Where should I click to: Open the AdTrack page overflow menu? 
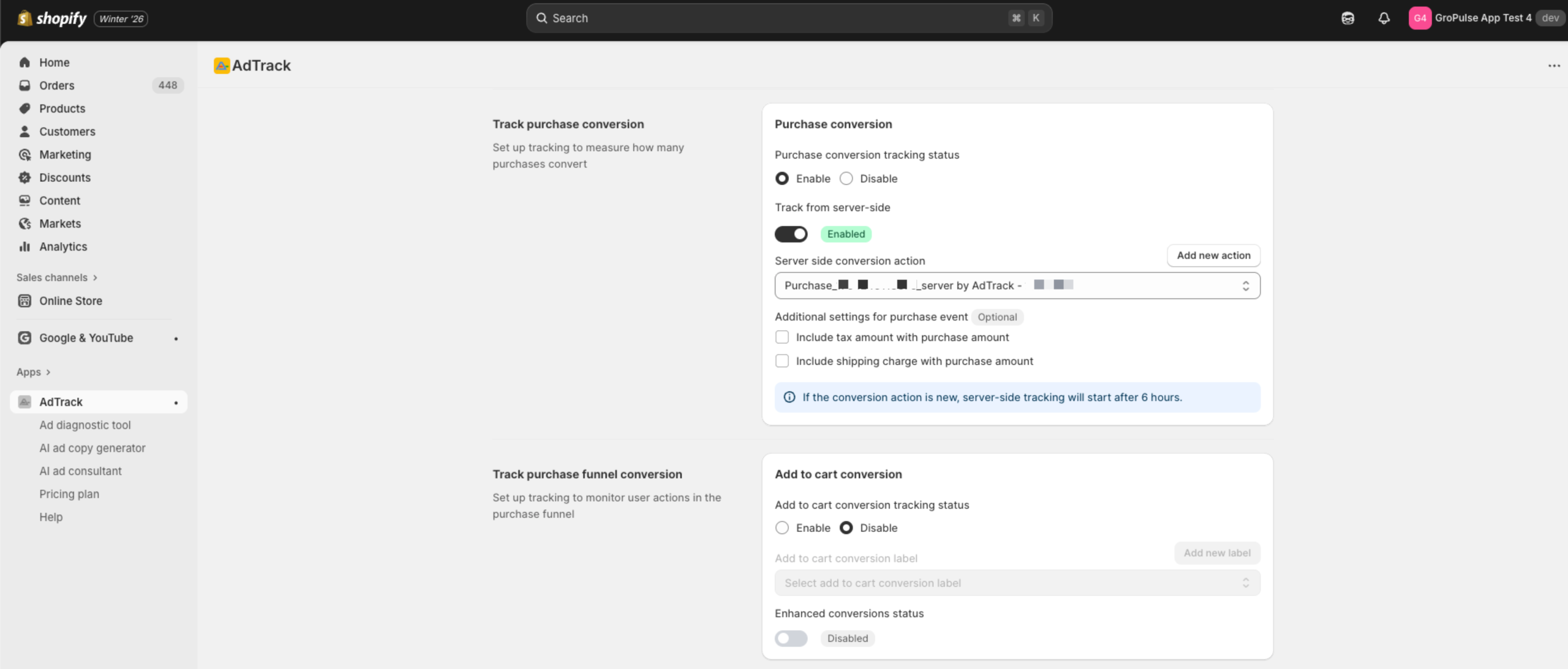(1554, 65)
